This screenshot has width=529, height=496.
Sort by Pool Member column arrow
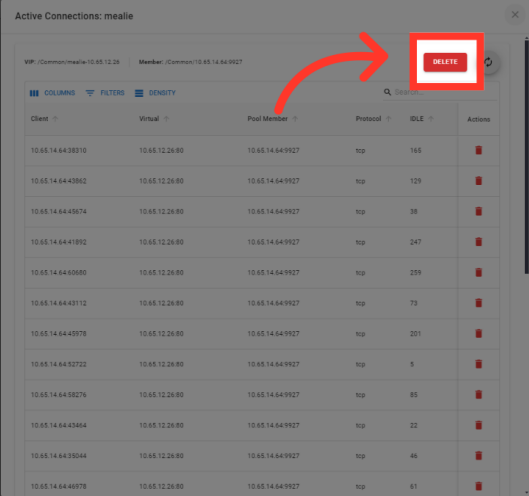point(295,119)
